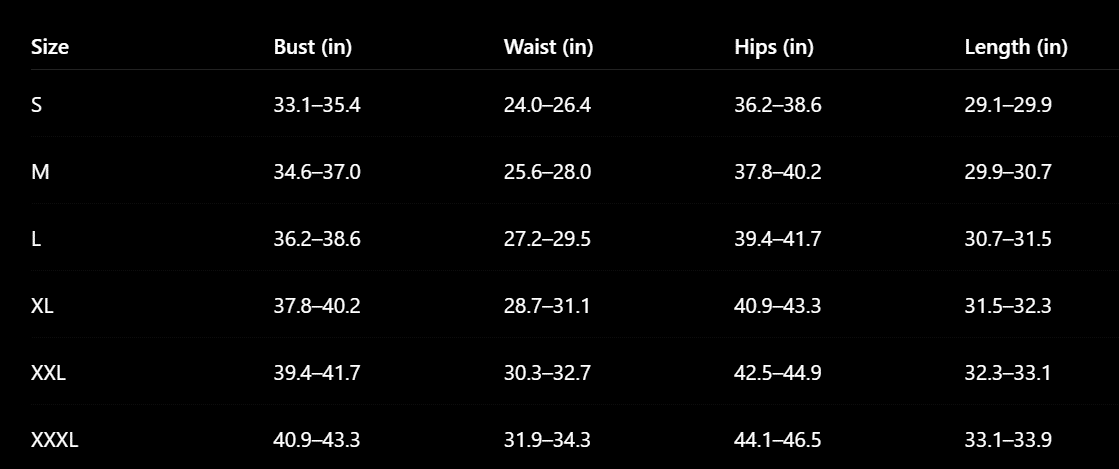This screenshot has width=1119, height=469.
Task: Click the Size column header
Action: coord(50,47)
